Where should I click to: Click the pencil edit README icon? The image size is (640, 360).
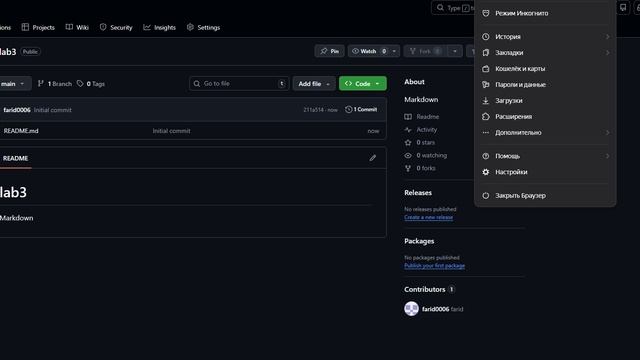point(373,158)
